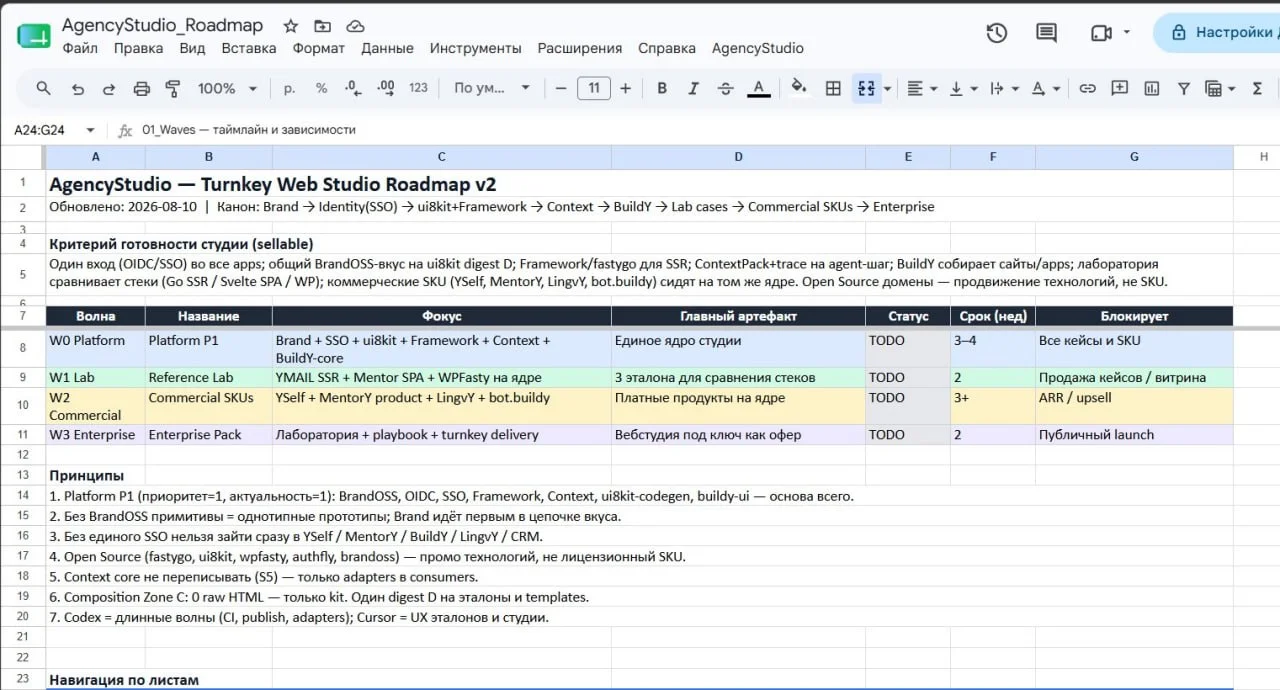Image resolution: width=1280 pixels, height=690 pixels.
Task: Open the Данные menu
Action: click(x=387, y=48)
